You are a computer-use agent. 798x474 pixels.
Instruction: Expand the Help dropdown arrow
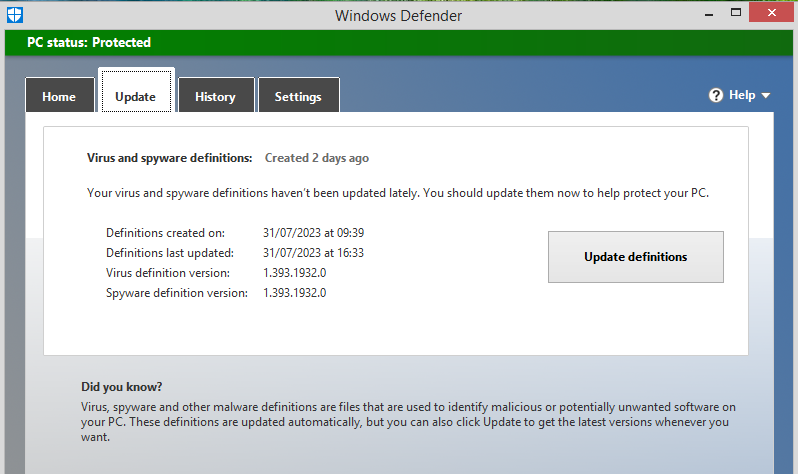coord(766,96)
